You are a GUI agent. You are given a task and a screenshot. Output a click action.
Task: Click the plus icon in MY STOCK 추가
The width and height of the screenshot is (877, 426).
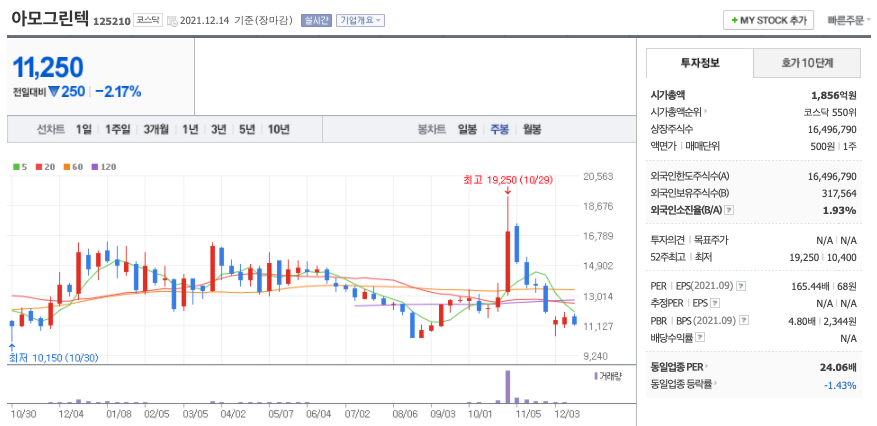point(734,21)
